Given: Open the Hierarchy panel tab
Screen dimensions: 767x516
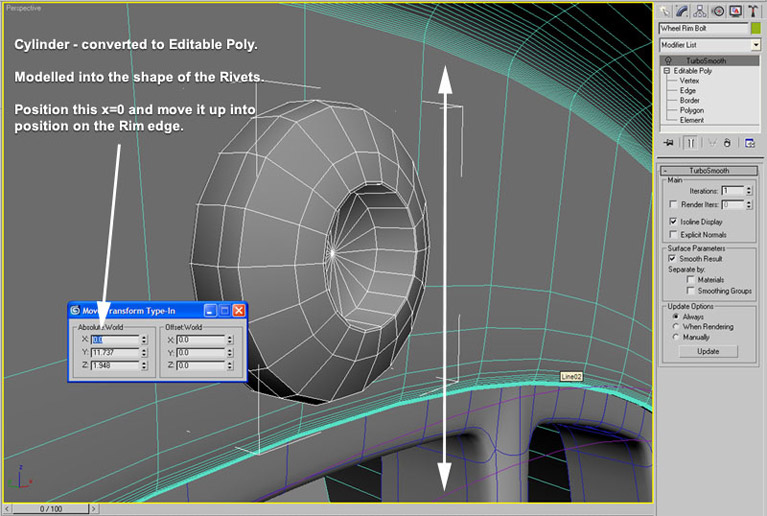Looking at the screenshot, I should tap(699, 11).
